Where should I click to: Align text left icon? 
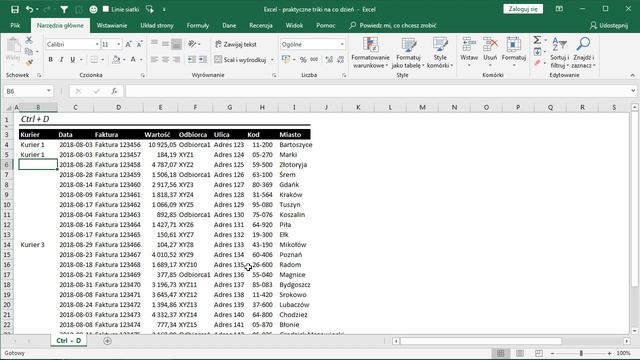coord(154,60)
